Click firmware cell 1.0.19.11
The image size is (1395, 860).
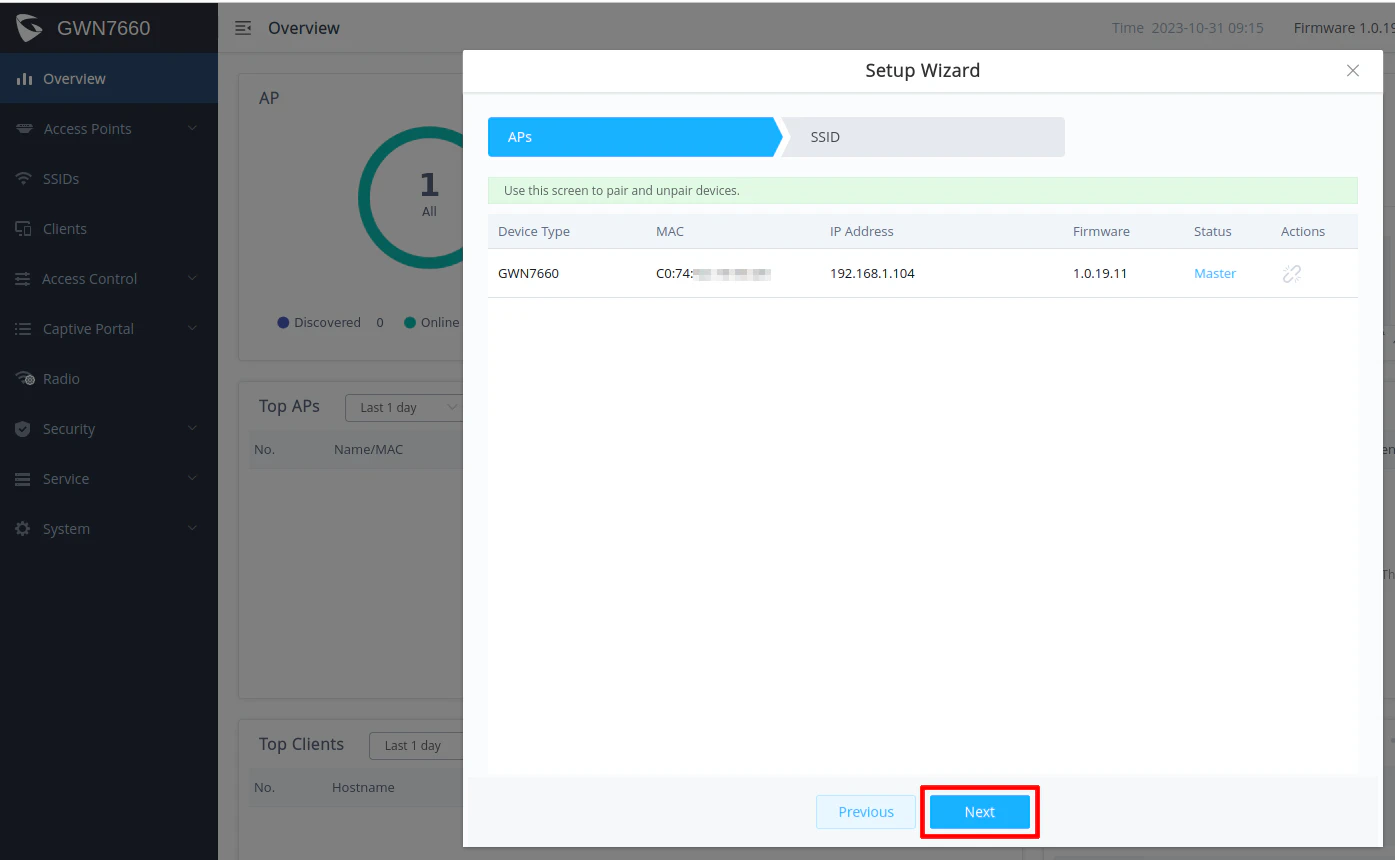[x=1100, y=273]
